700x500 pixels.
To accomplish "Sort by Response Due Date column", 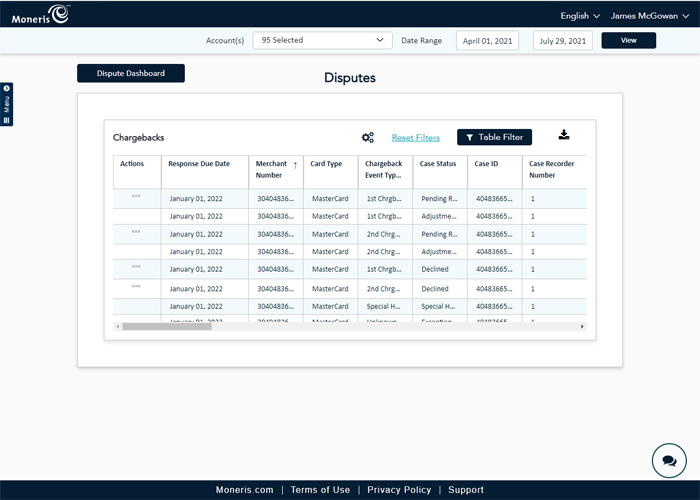I will click(199, 163).
